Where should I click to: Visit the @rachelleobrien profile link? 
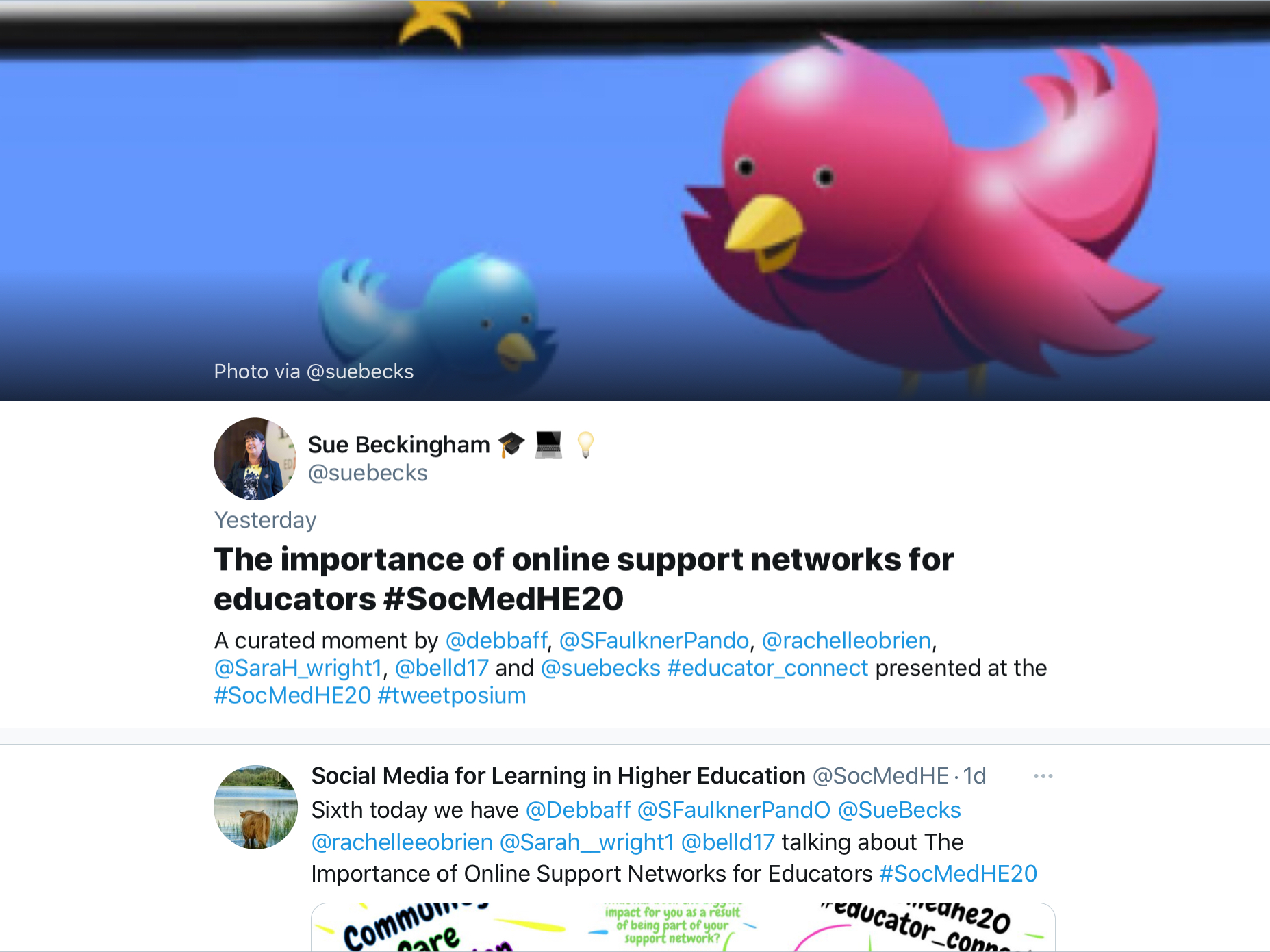(x=846, y=641)
